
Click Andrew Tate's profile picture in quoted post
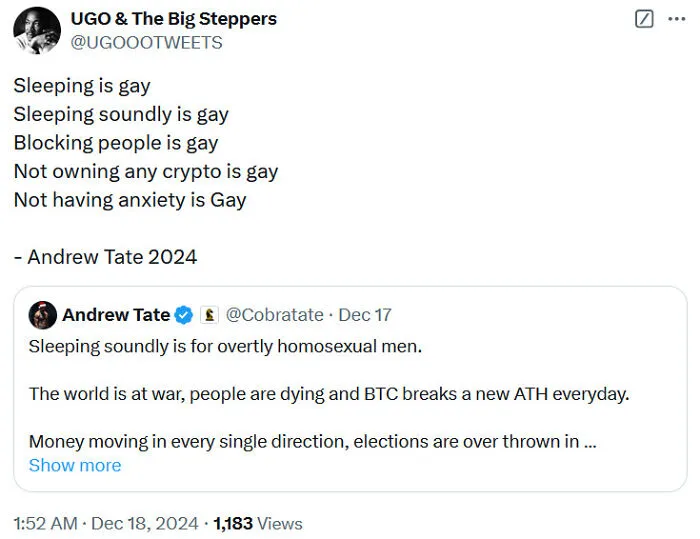click(x=43, y=315)
